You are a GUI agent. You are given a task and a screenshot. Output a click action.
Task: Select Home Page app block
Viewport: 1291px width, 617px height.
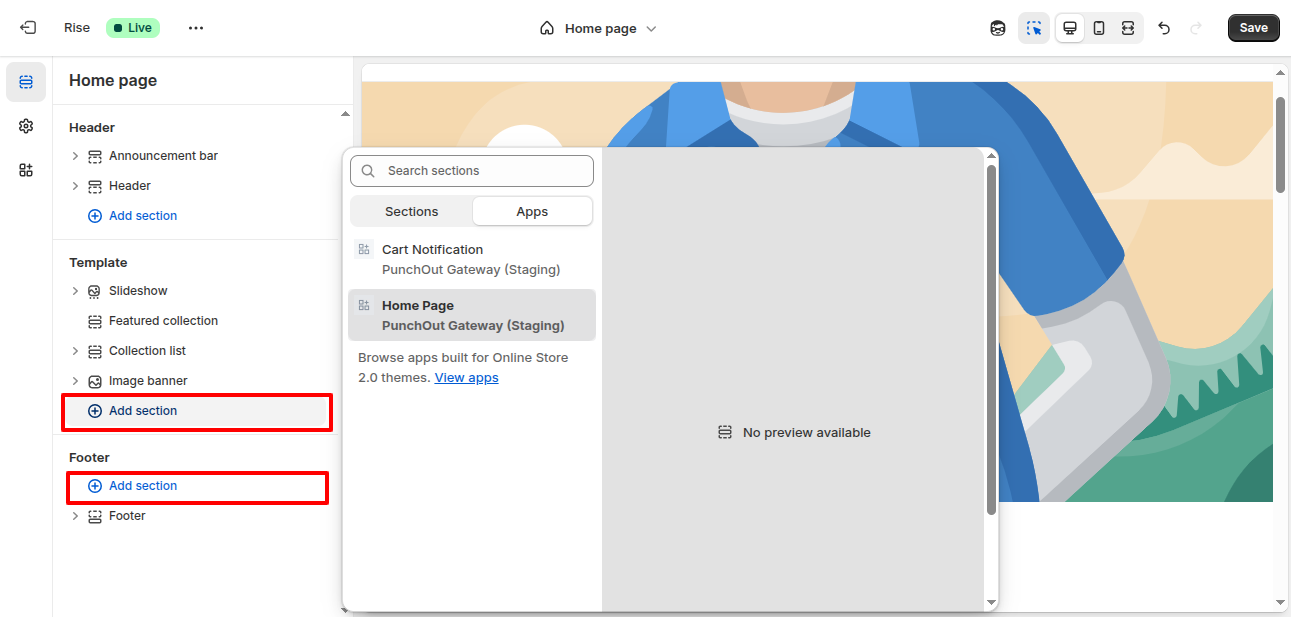point(472,315)
